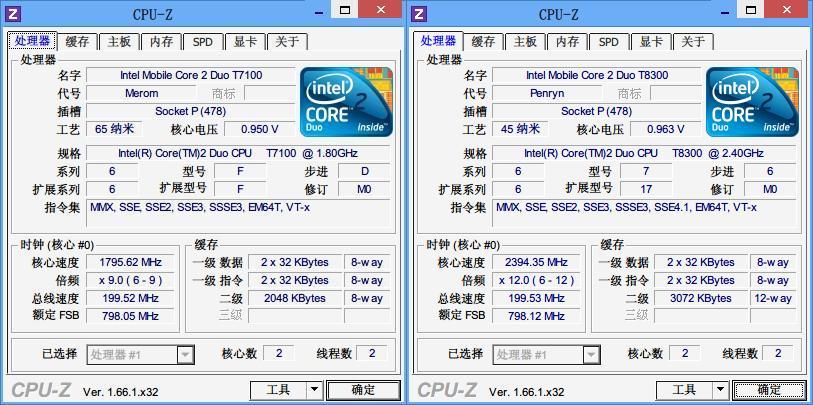The width and height of the screenshot is (813, 405).
Task: Open the 工具 arrow dropdown in left window
Action: (315, 390)
